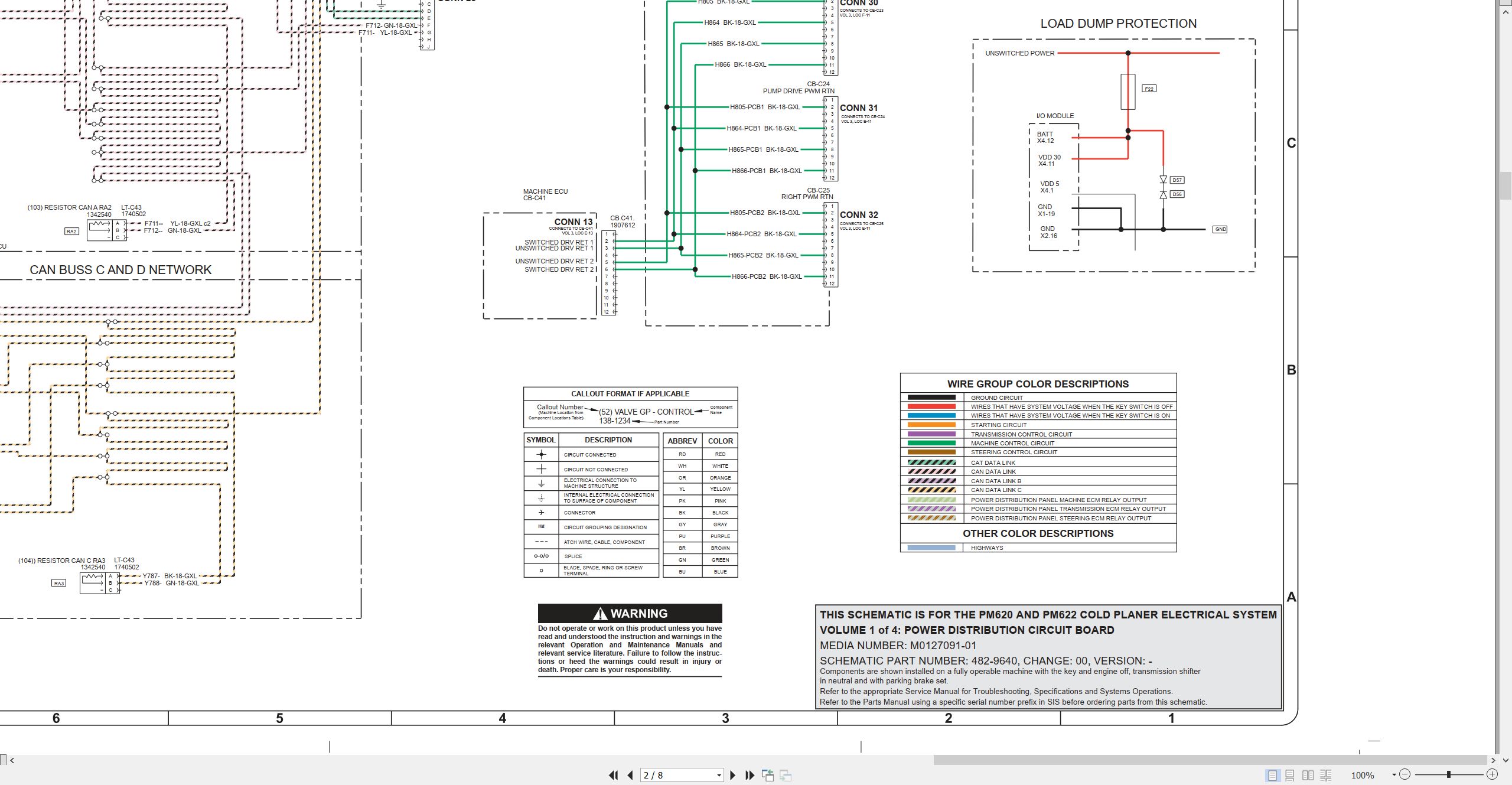The width and height of the screenshot is (1512, 785).
Task: Click the go to previous view icon
Action: 768,775
